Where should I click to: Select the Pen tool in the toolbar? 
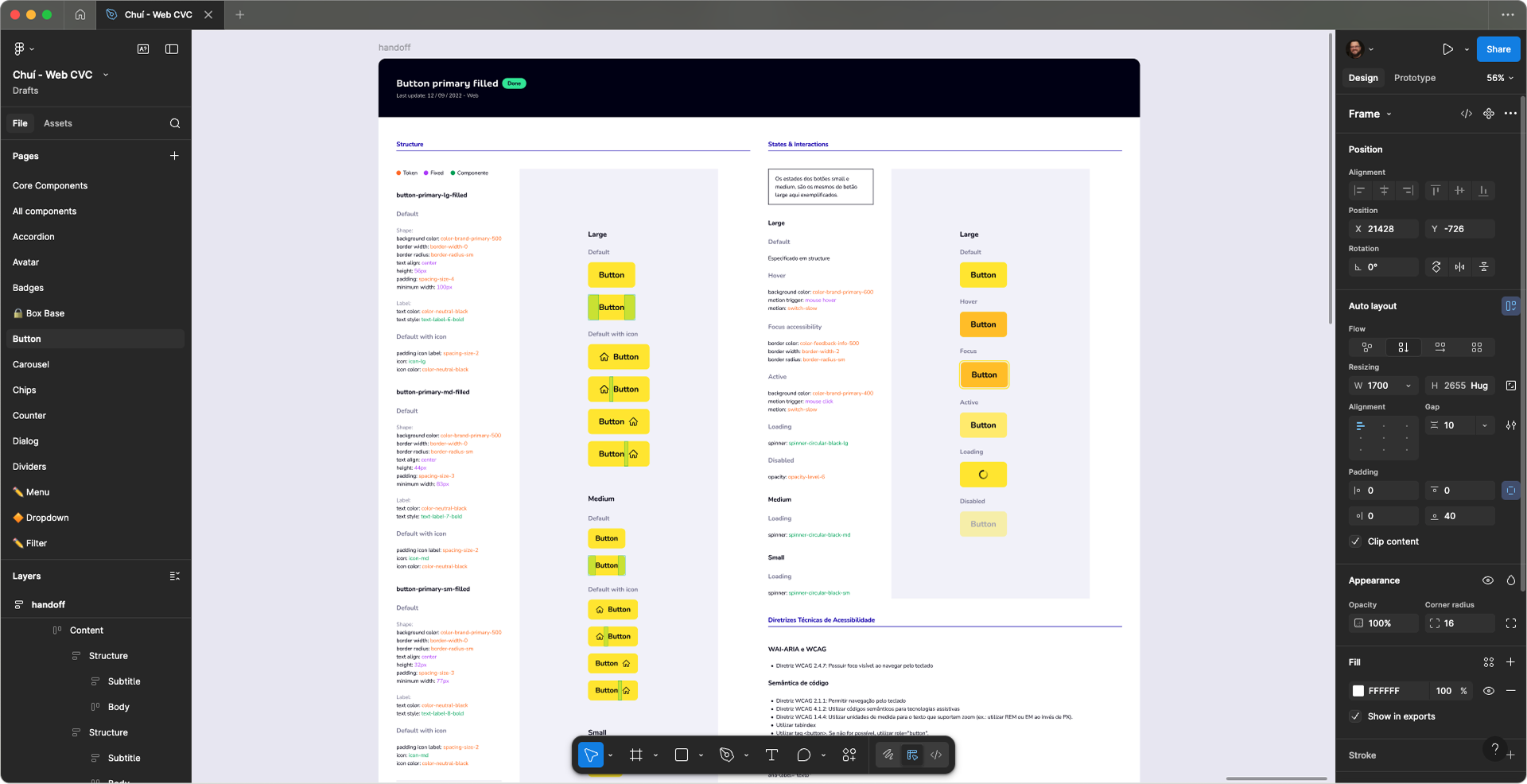click(726, 755)
